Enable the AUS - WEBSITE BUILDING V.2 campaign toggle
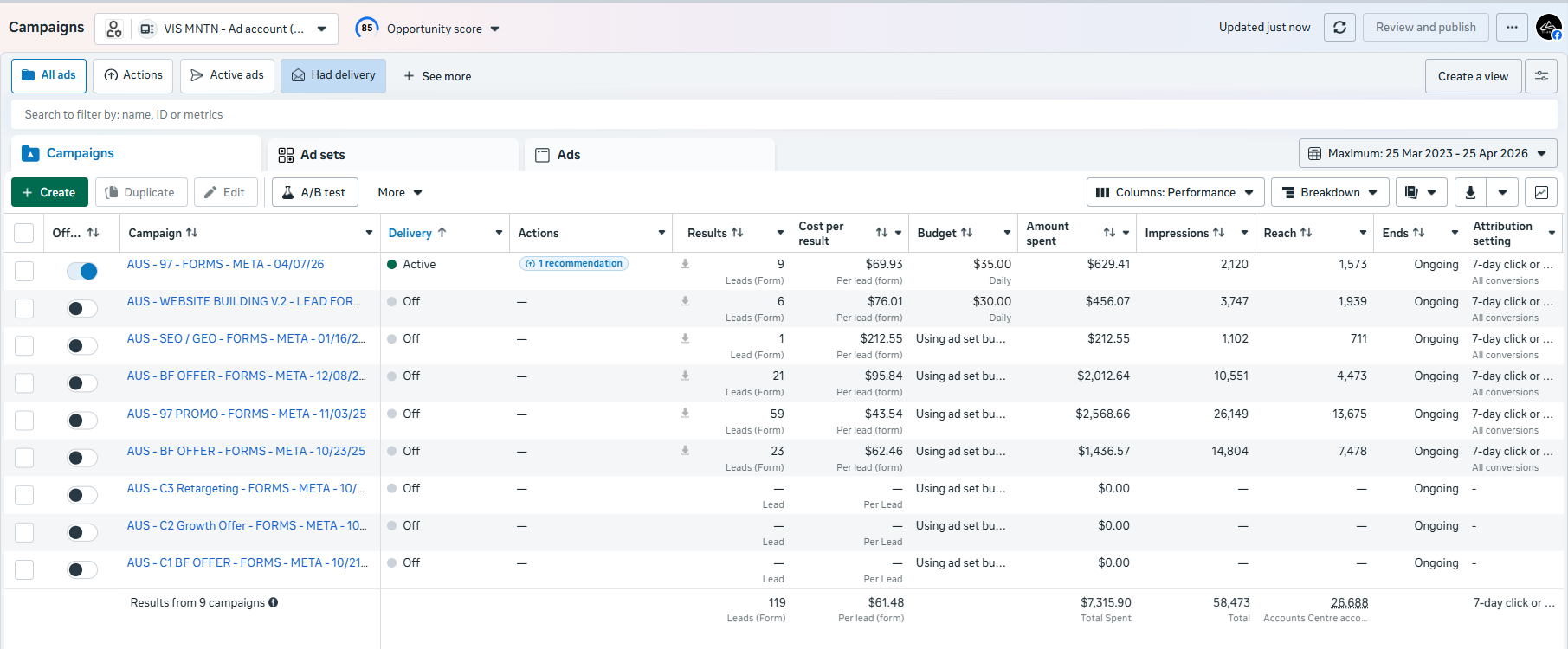The width and height of the screenshot is (1568, 649). click(x=82, y=308)
